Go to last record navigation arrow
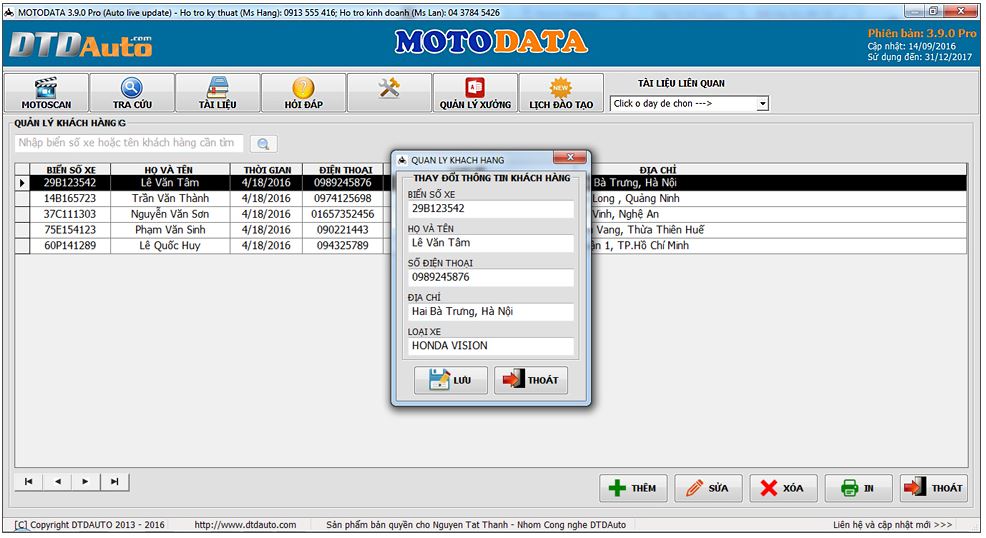 pos(114,482)
